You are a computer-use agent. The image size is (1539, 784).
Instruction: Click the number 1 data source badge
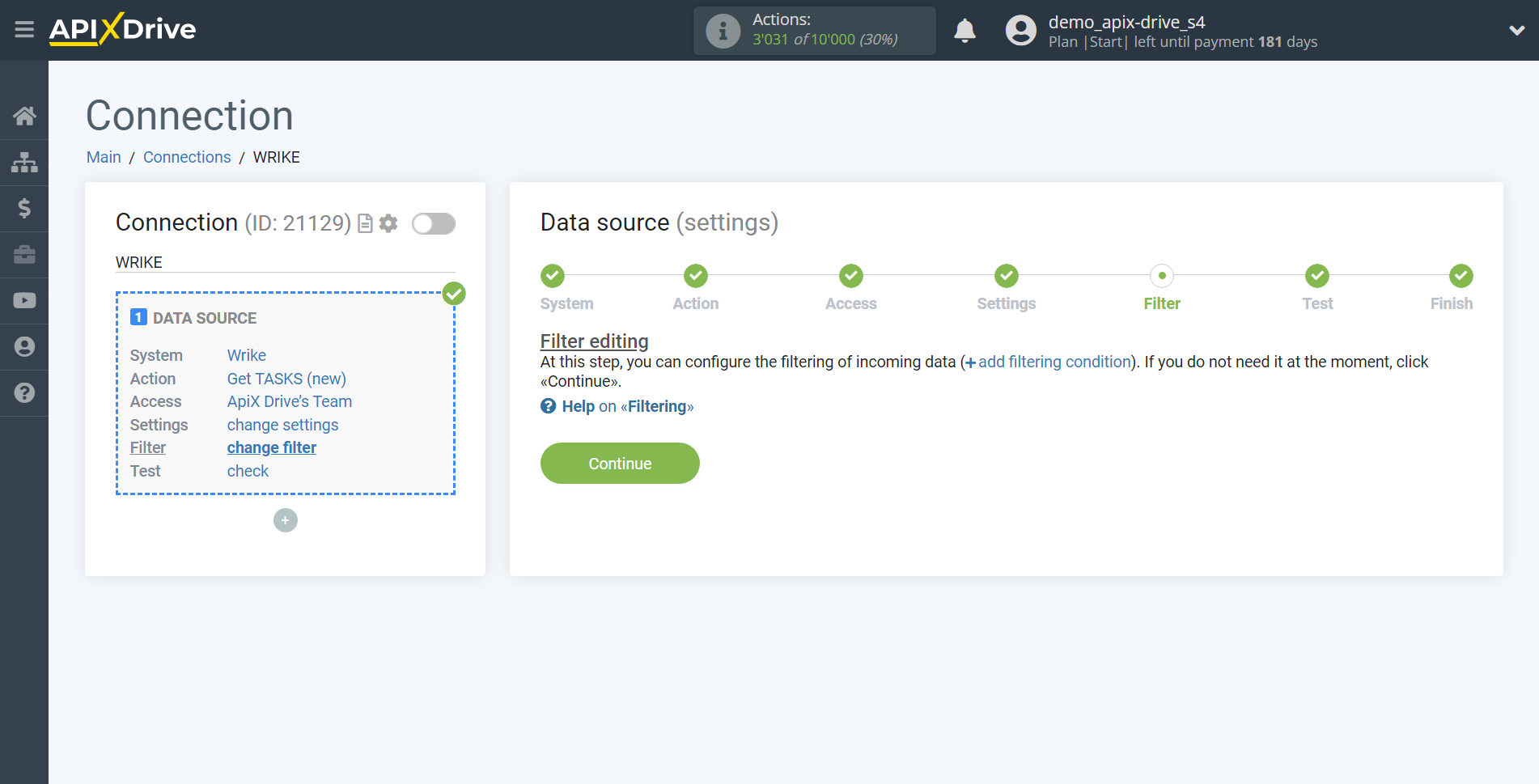[138, 317]
